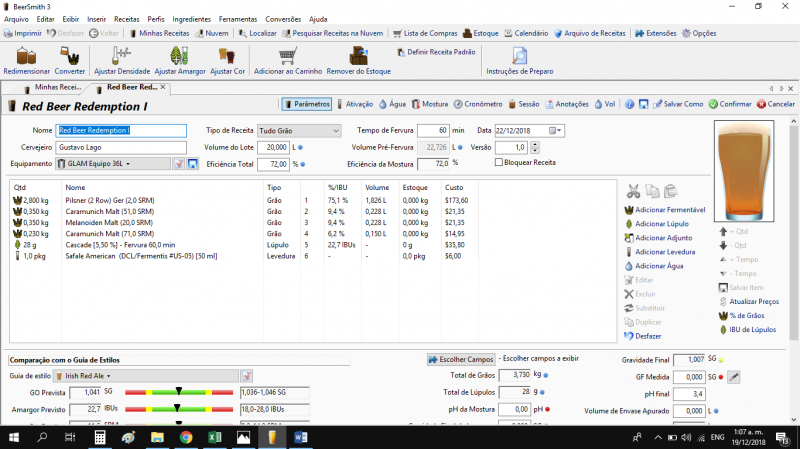The image size is (800, 449).
Task: Click Adicionar Lúpulo
Action: [x=657, y=224]
